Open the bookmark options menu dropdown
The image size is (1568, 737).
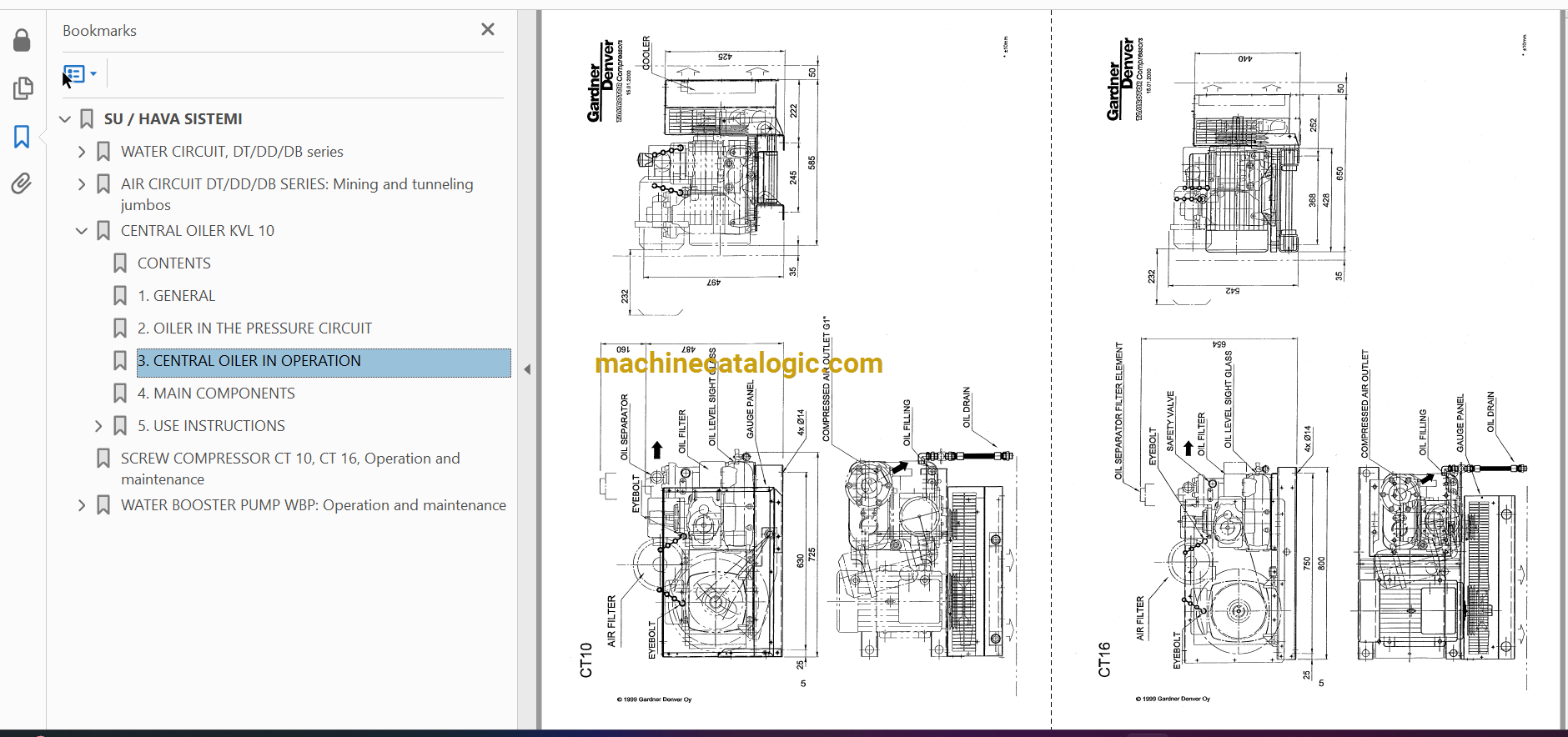pos(80,74)
